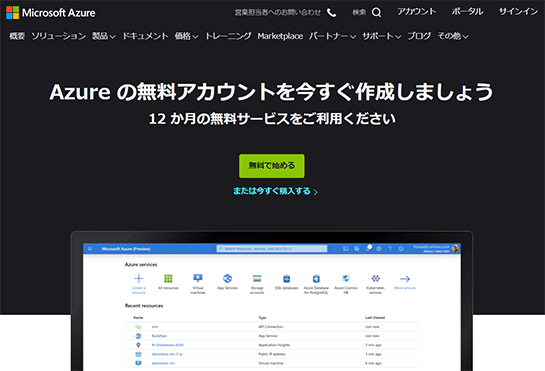
Task: Click the portal search resources field
Action: point(272,249)
